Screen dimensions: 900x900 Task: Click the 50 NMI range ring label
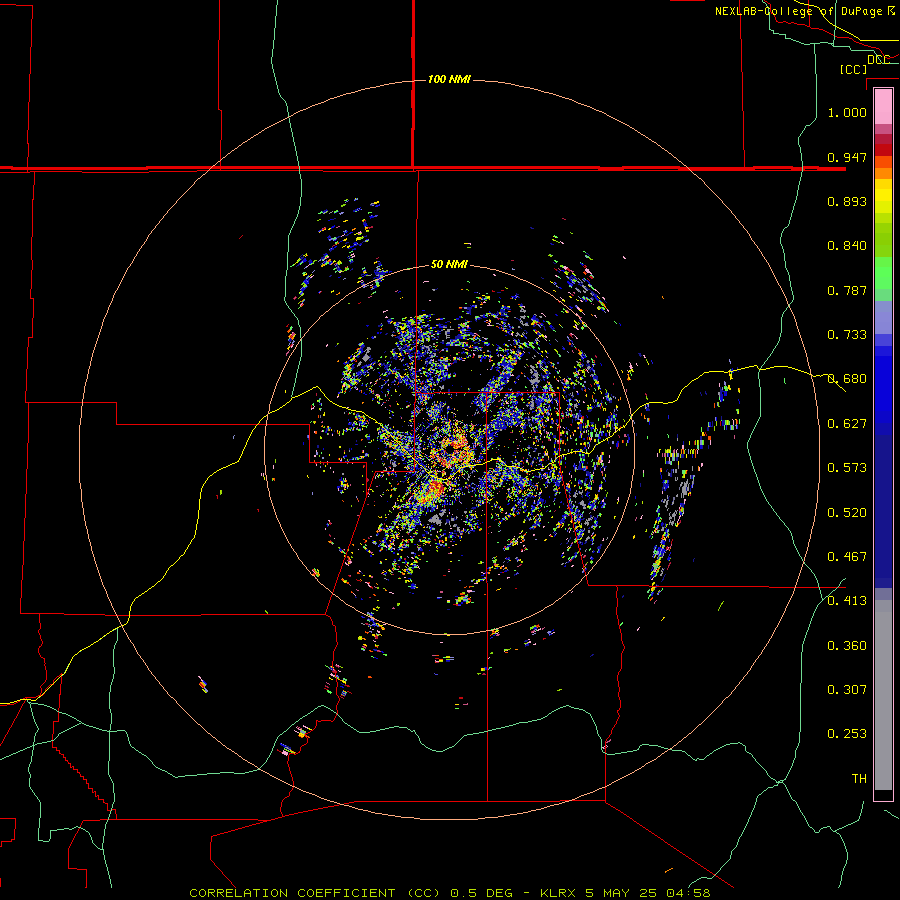(x=449, y=264)
